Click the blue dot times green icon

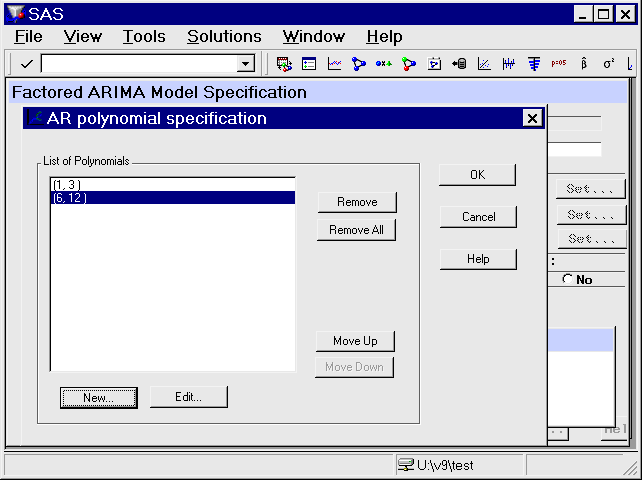tap(384, 64)
